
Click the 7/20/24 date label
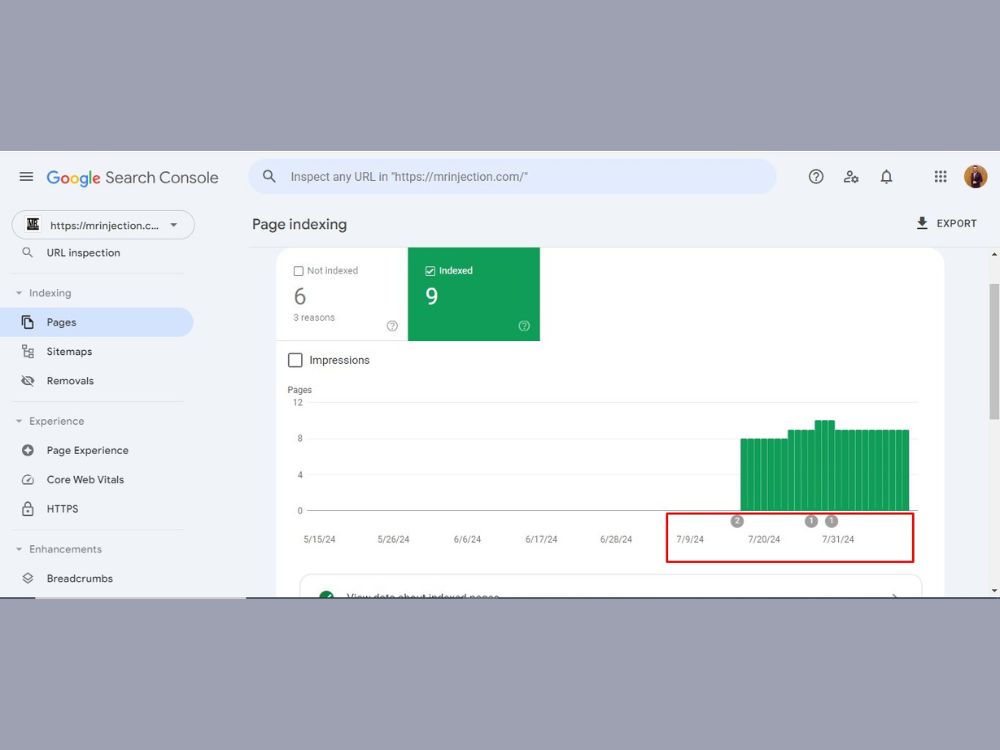(x=764, y=540)
